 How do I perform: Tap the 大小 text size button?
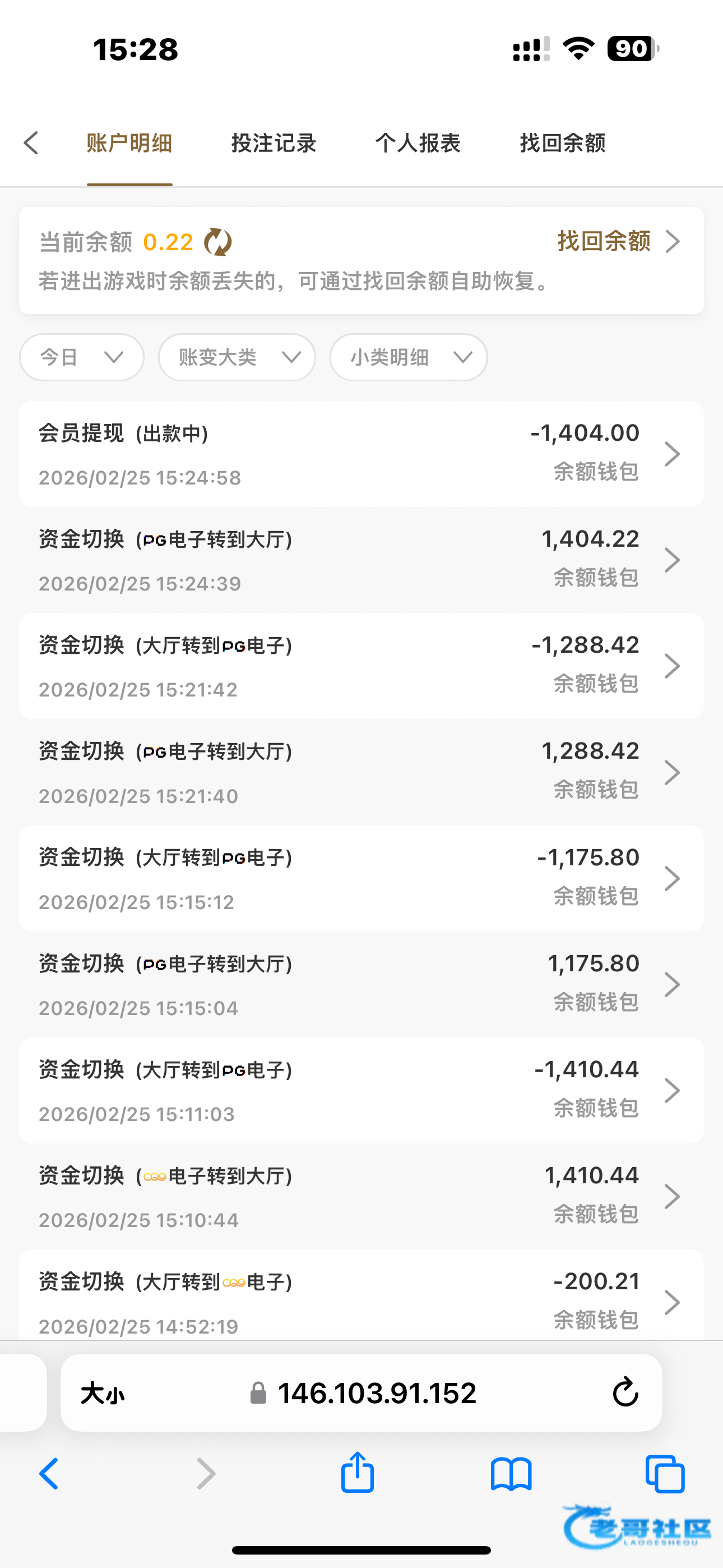[x=102, y=1392]
